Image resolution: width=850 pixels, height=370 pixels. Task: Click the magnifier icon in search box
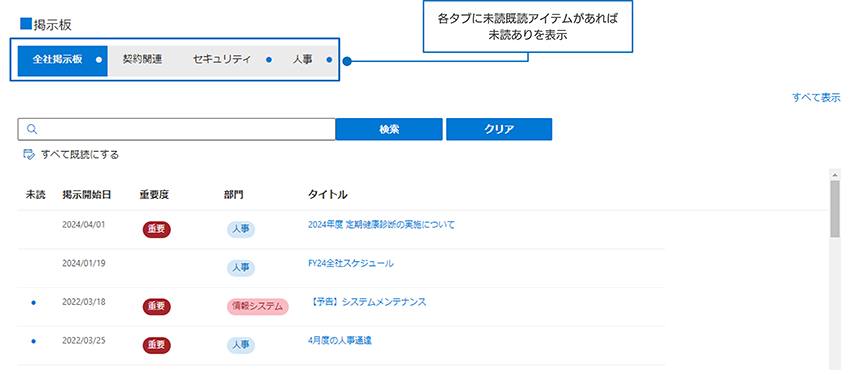click(31, 129)
